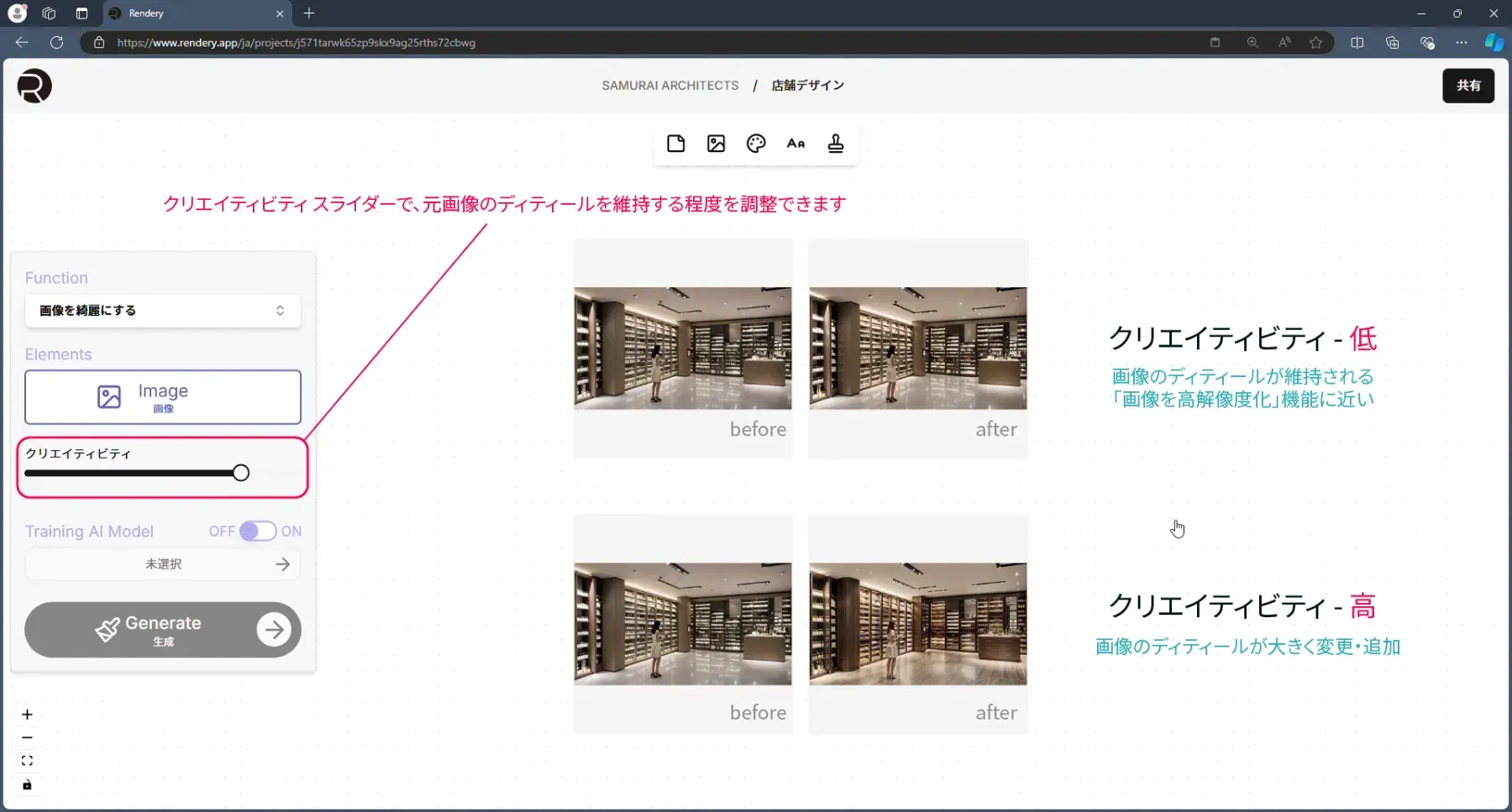The width and height of the screenshot is (1512, 812).
Task: Enable the Training AI Model toggle
Action: coord(259,531)
